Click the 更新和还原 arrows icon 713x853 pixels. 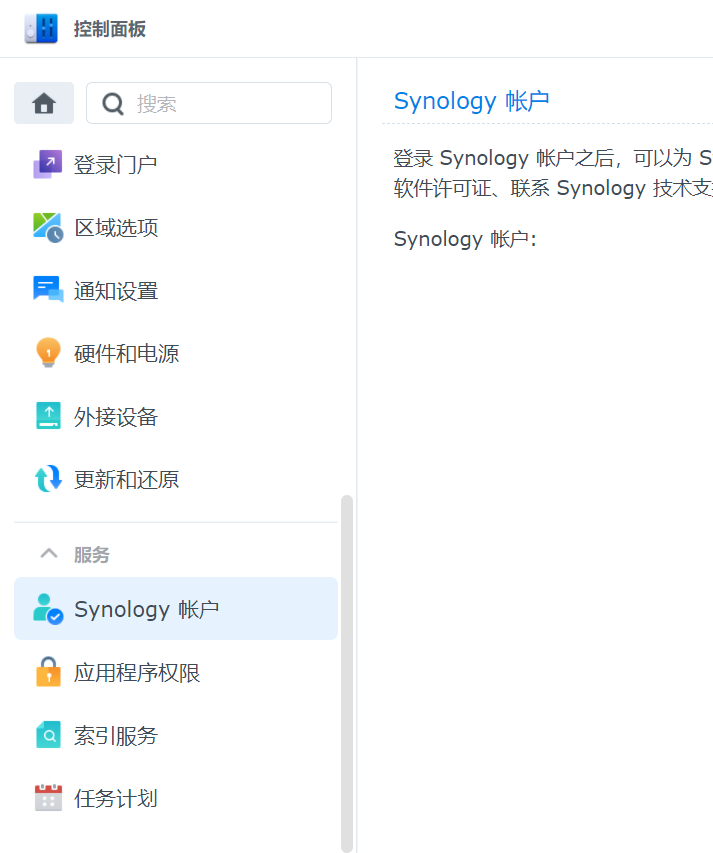point(48,479)
